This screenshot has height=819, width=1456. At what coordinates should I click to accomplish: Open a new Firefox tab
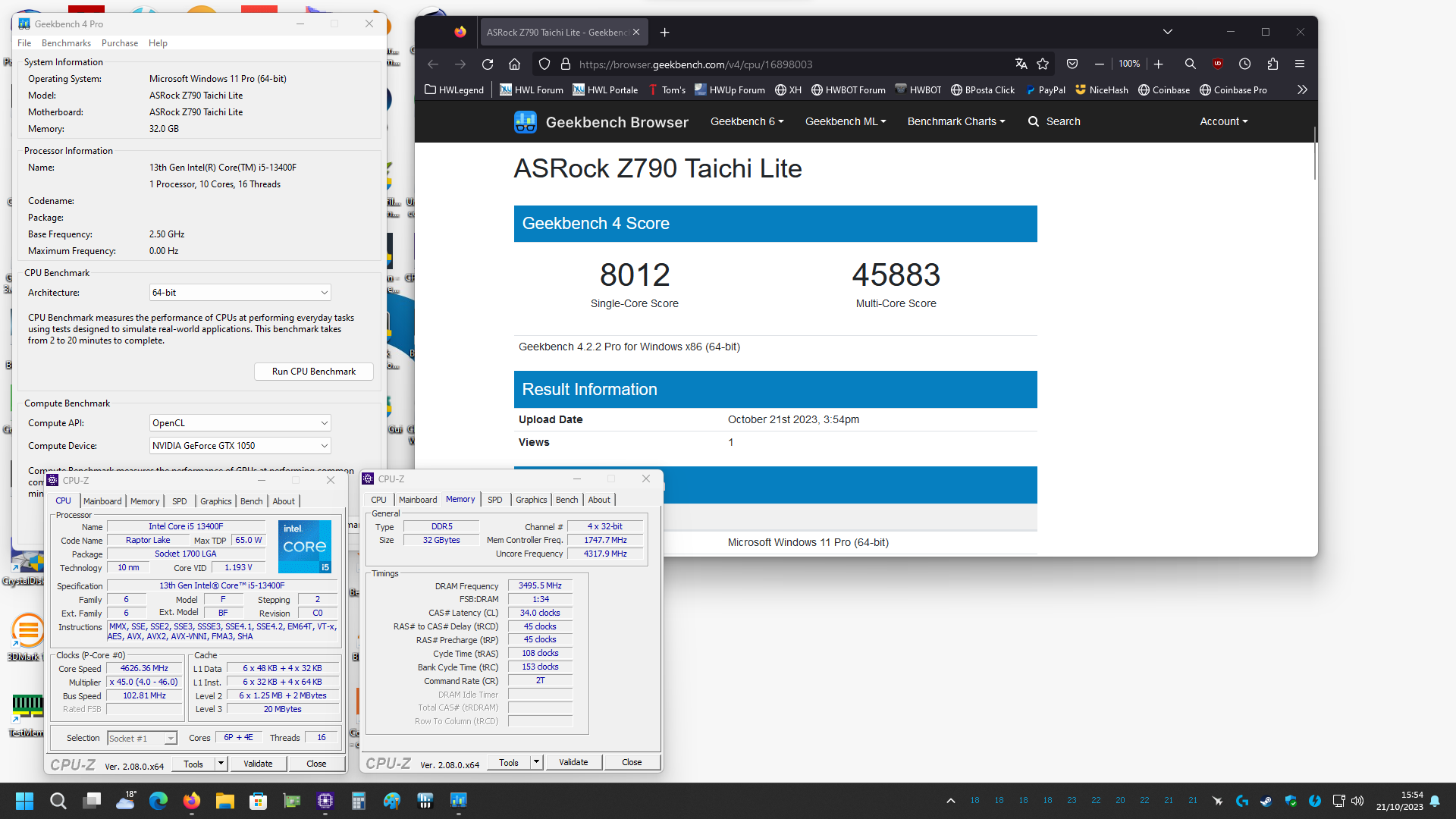pyautogui.click(x=664, y=33)
